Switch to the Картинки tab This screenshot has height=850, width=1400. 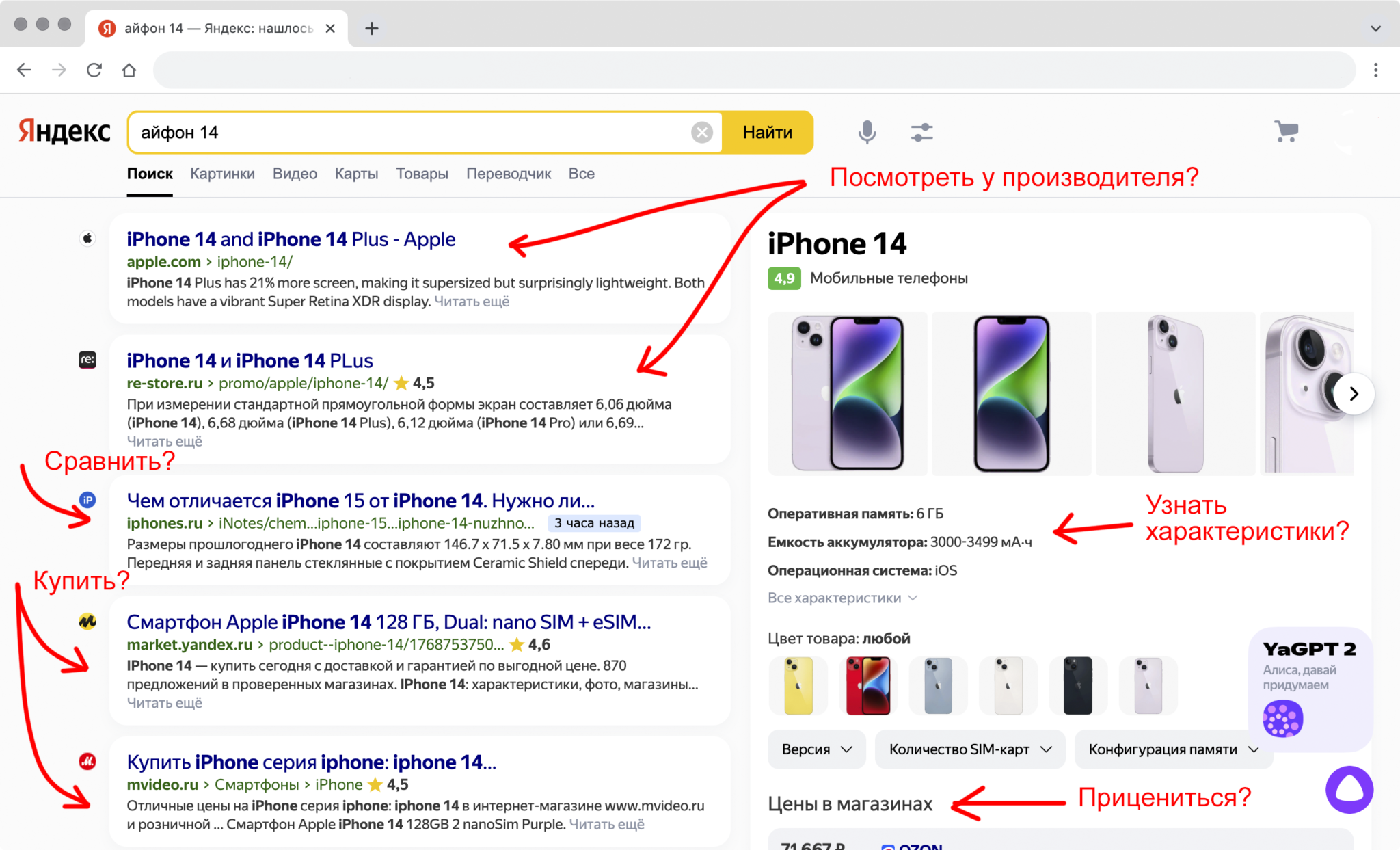coord(222,174)
